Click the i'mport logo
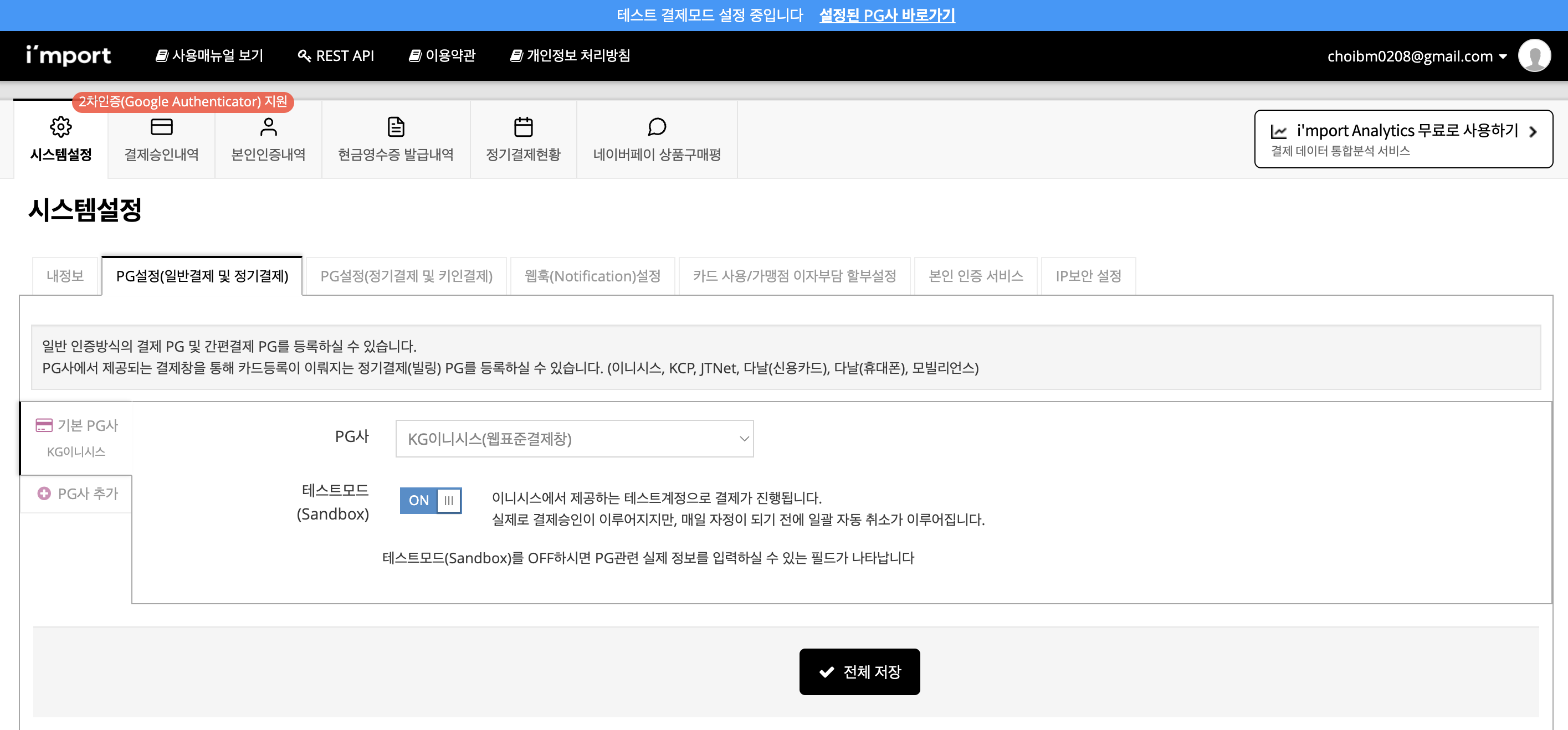 (68, 55)
